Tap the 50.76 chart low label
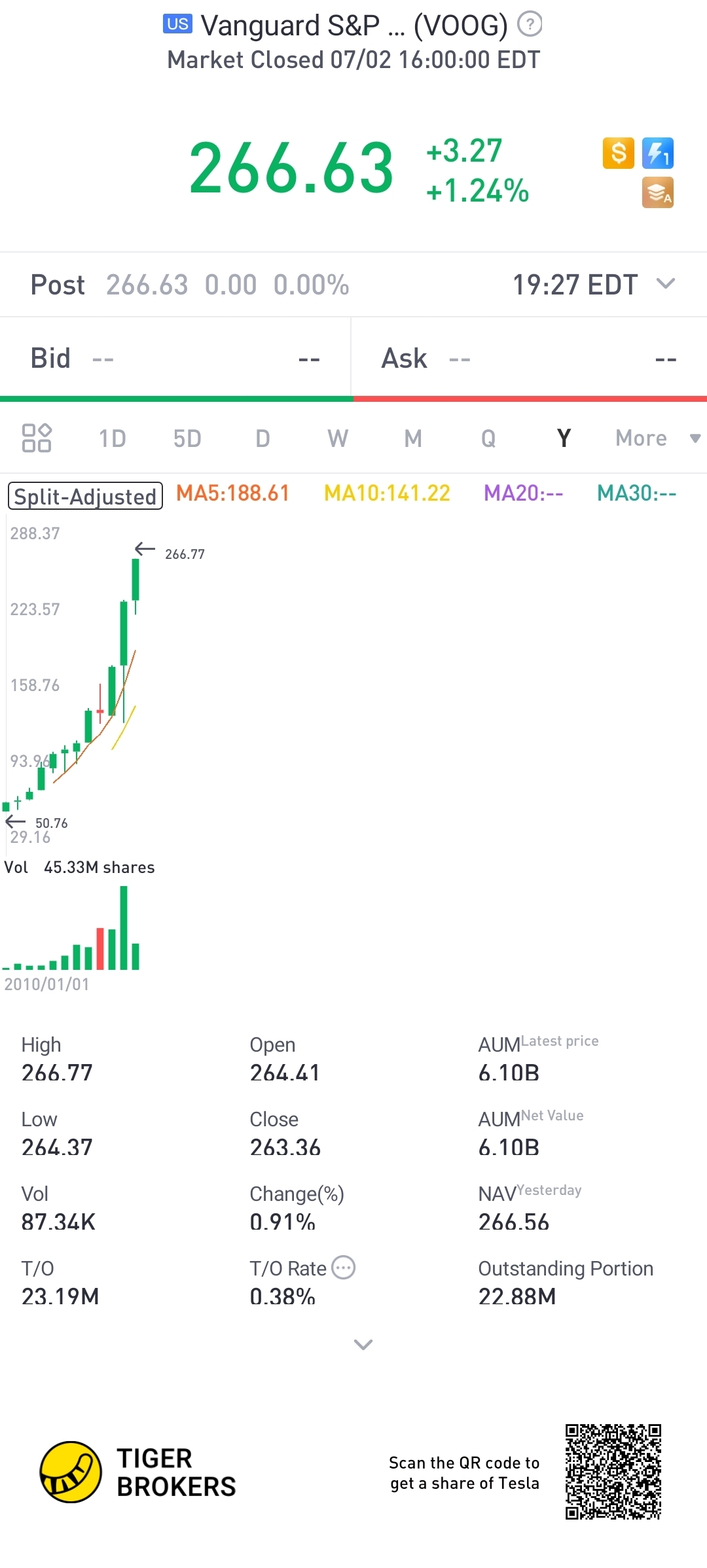This screenshot has height=1568, width=707. point(52,823)
